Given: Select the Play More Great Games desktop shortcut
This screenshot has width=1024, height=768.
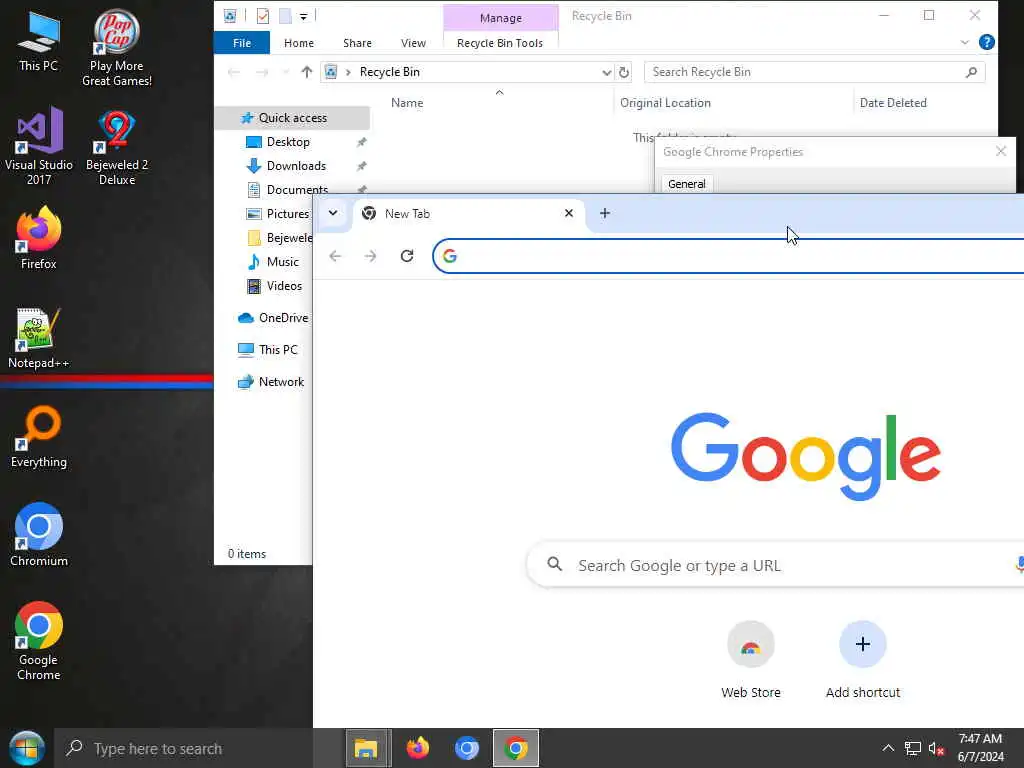Looking at the screenshot, I should tap(116, 48).
